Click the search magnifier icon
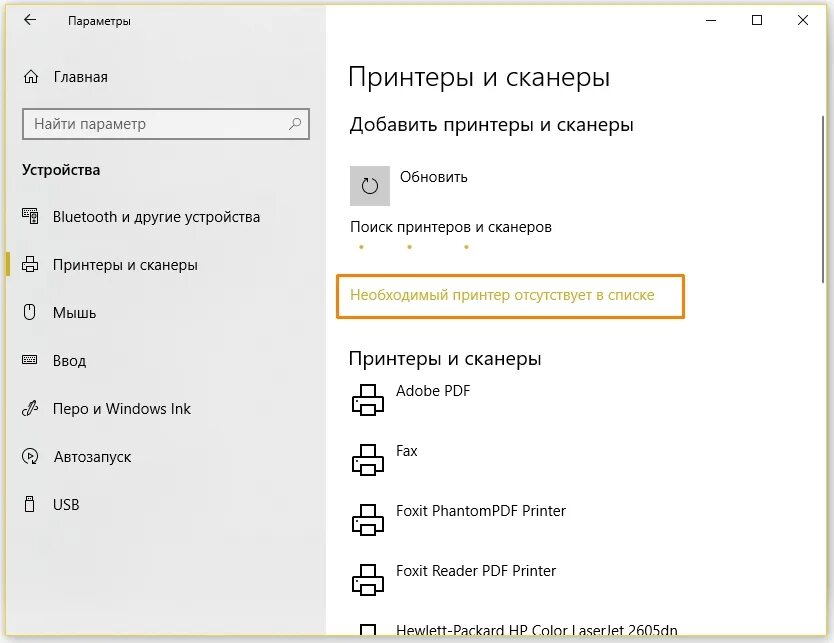 (295, 125)
